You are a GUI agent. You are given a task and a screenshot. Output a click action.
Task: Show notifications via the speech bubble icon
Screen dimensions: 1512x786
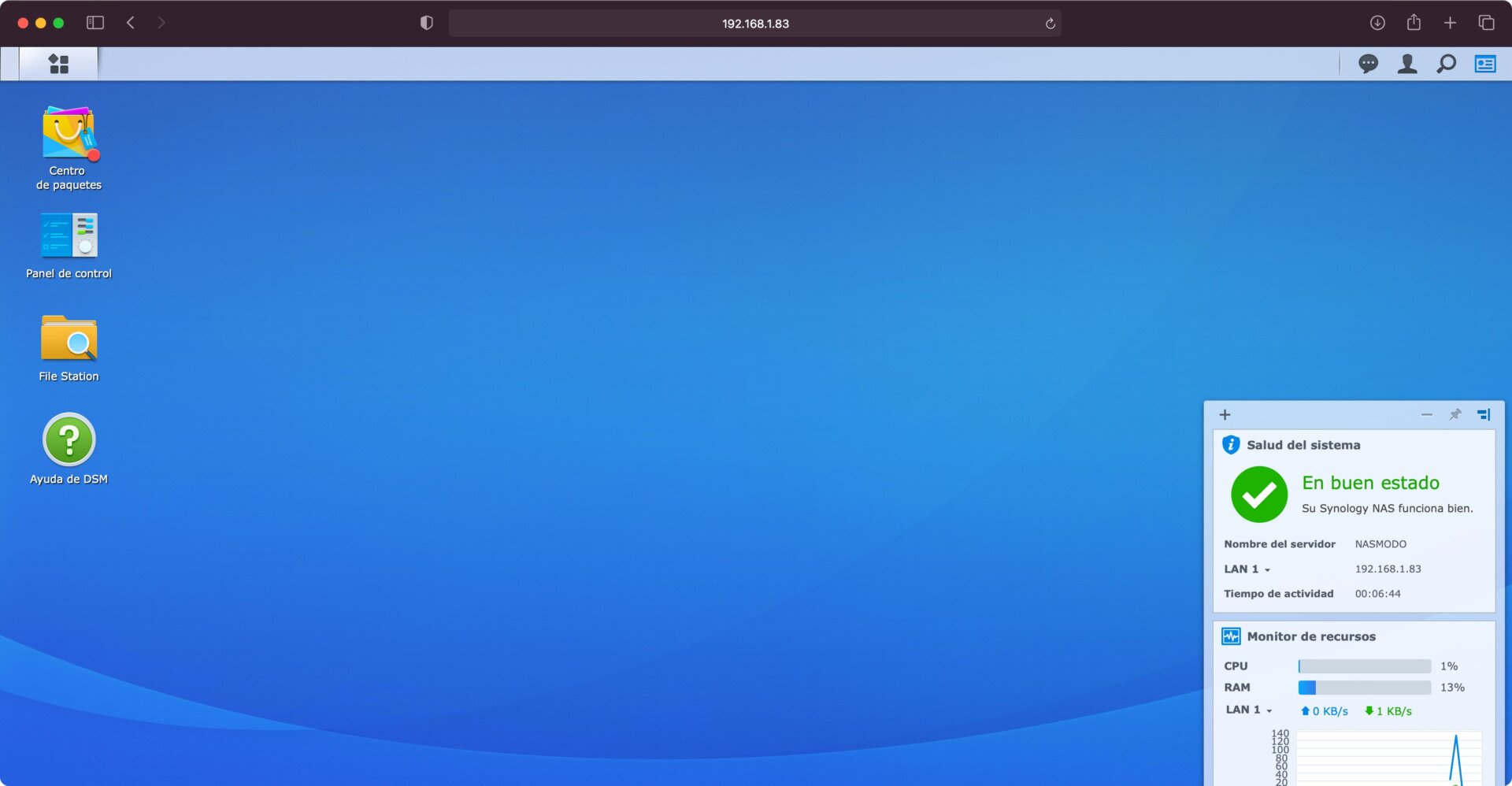tap(1369, 64)
